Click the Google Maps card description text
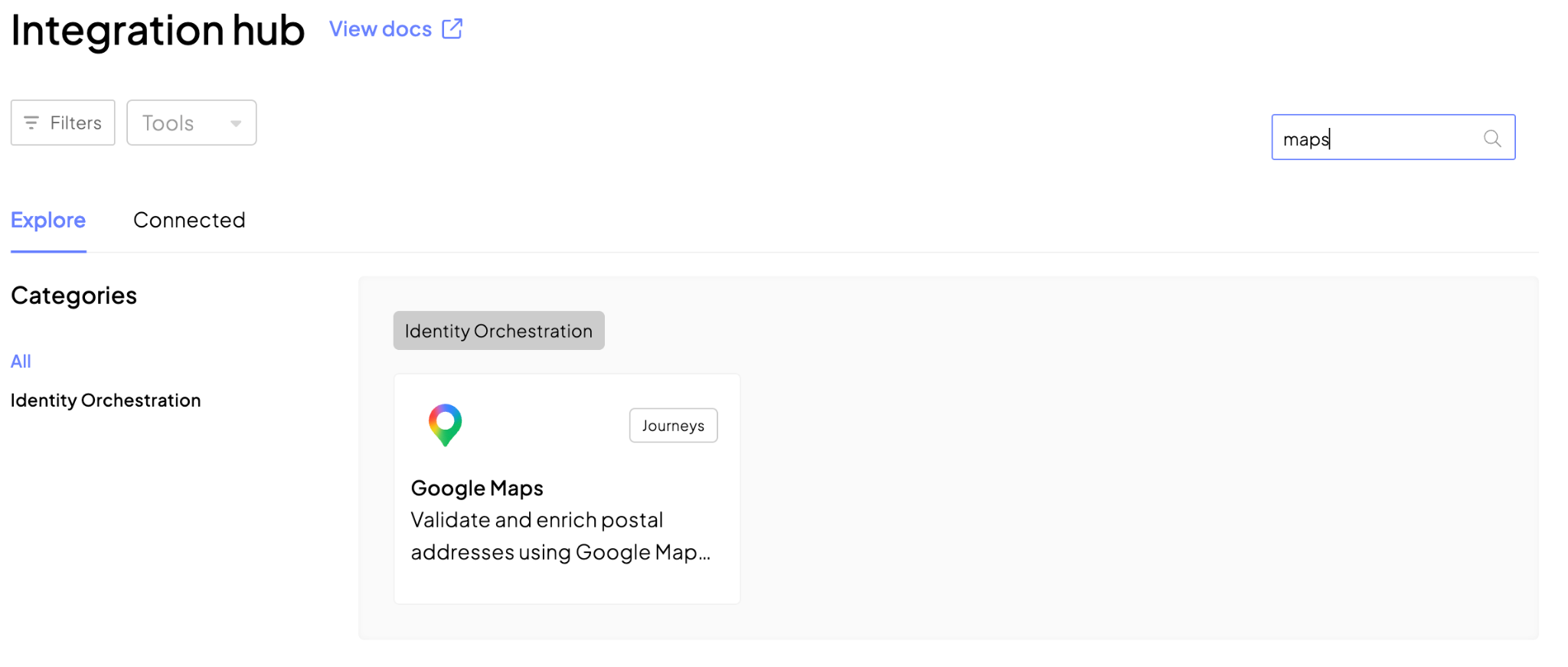The height and width of the screenshot is (667, 1568). click(561, 536)
